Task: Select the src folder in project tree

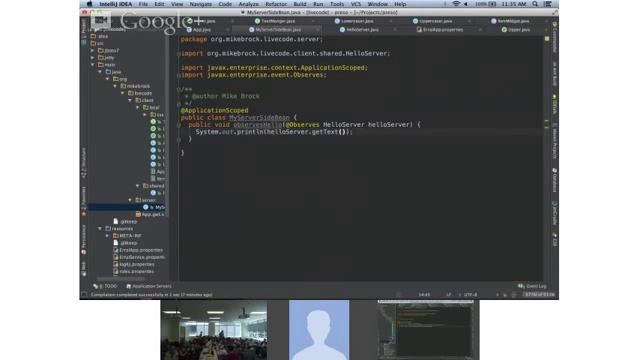Action: [97, 43]
